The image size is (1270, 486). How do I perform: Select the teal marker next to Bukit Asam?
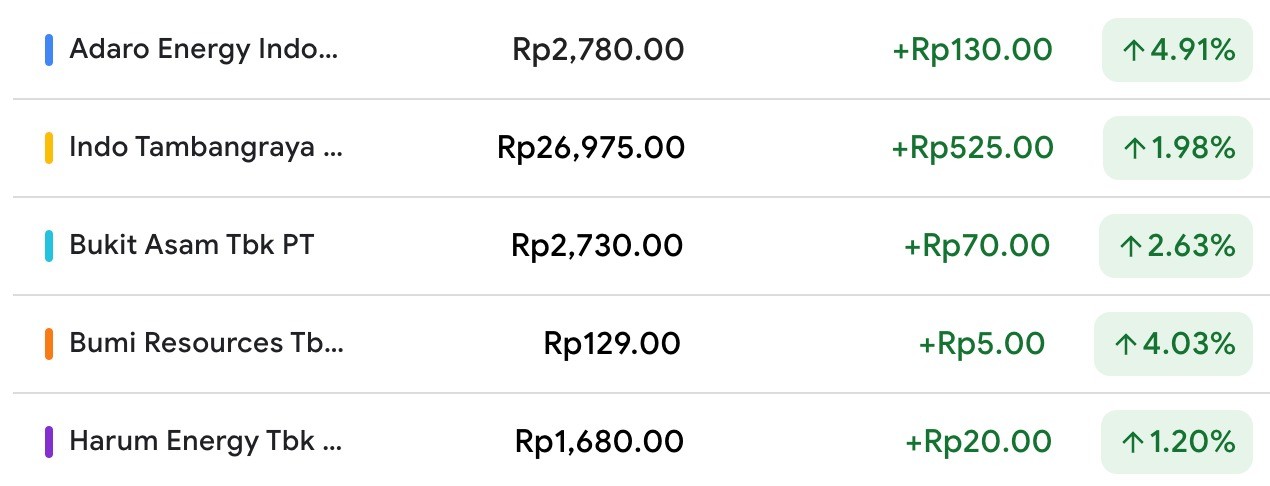point(49,246)
